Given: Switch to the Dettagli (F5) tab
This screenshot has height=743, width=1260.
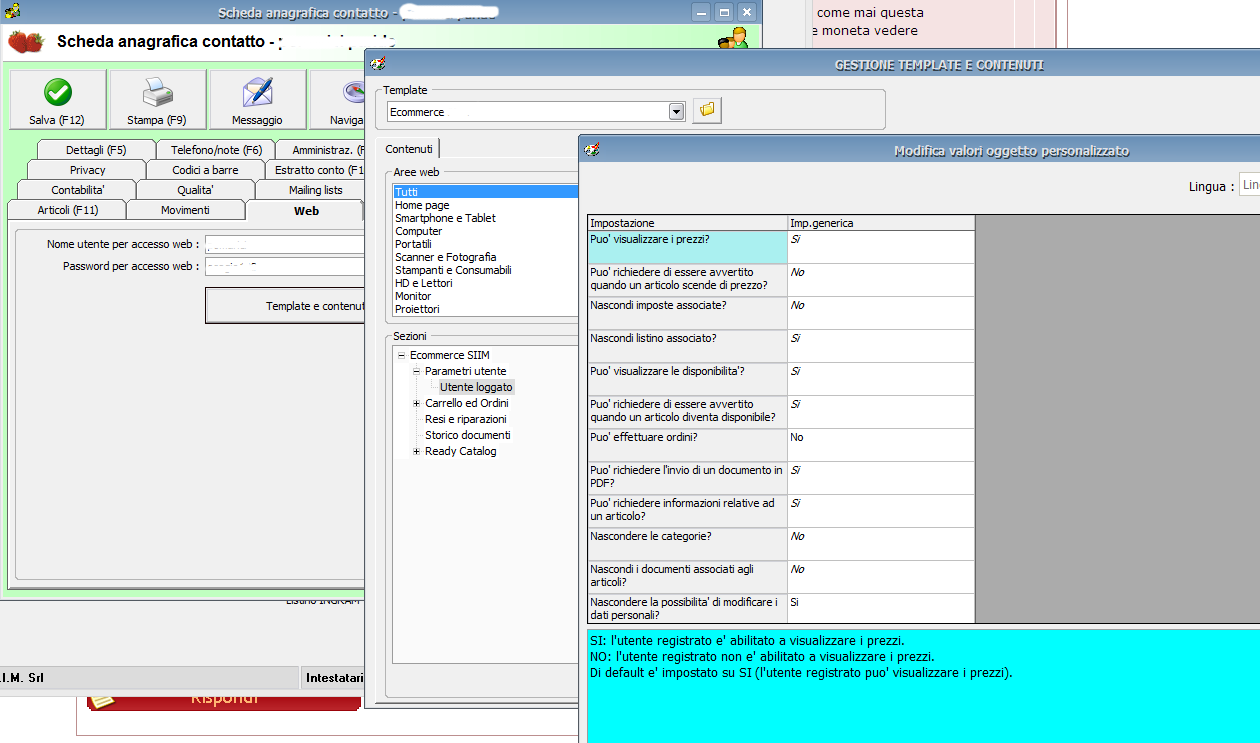Looking at the screenshot, I should (96, 150).
